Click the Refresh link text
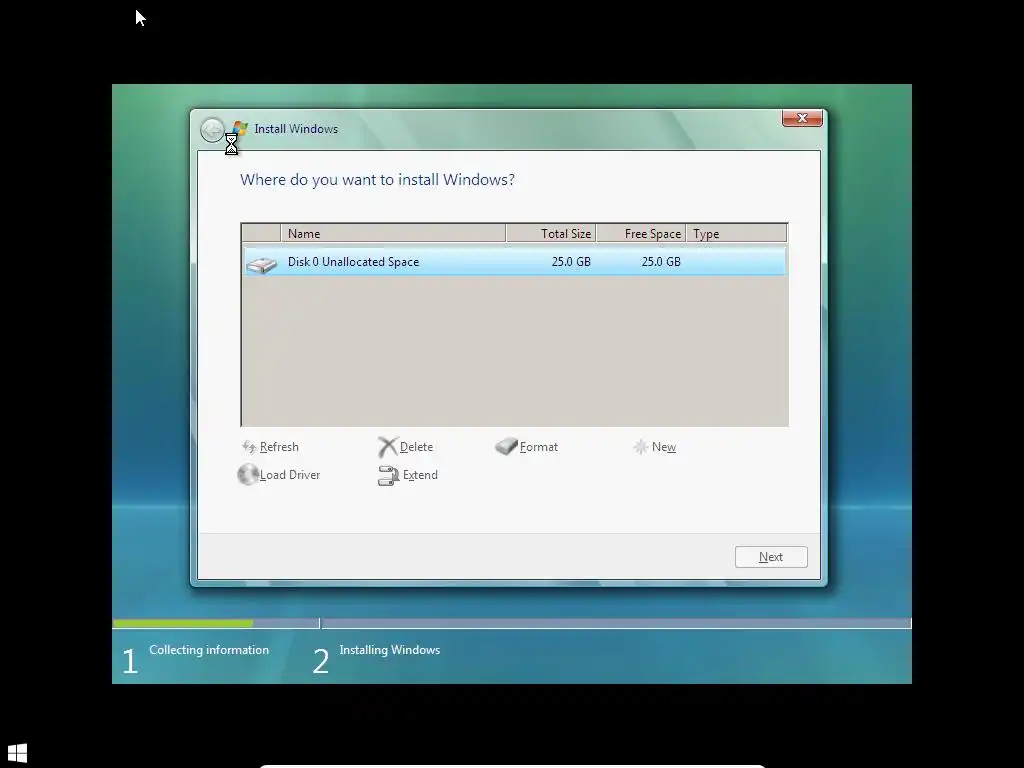 click(279, 447)
